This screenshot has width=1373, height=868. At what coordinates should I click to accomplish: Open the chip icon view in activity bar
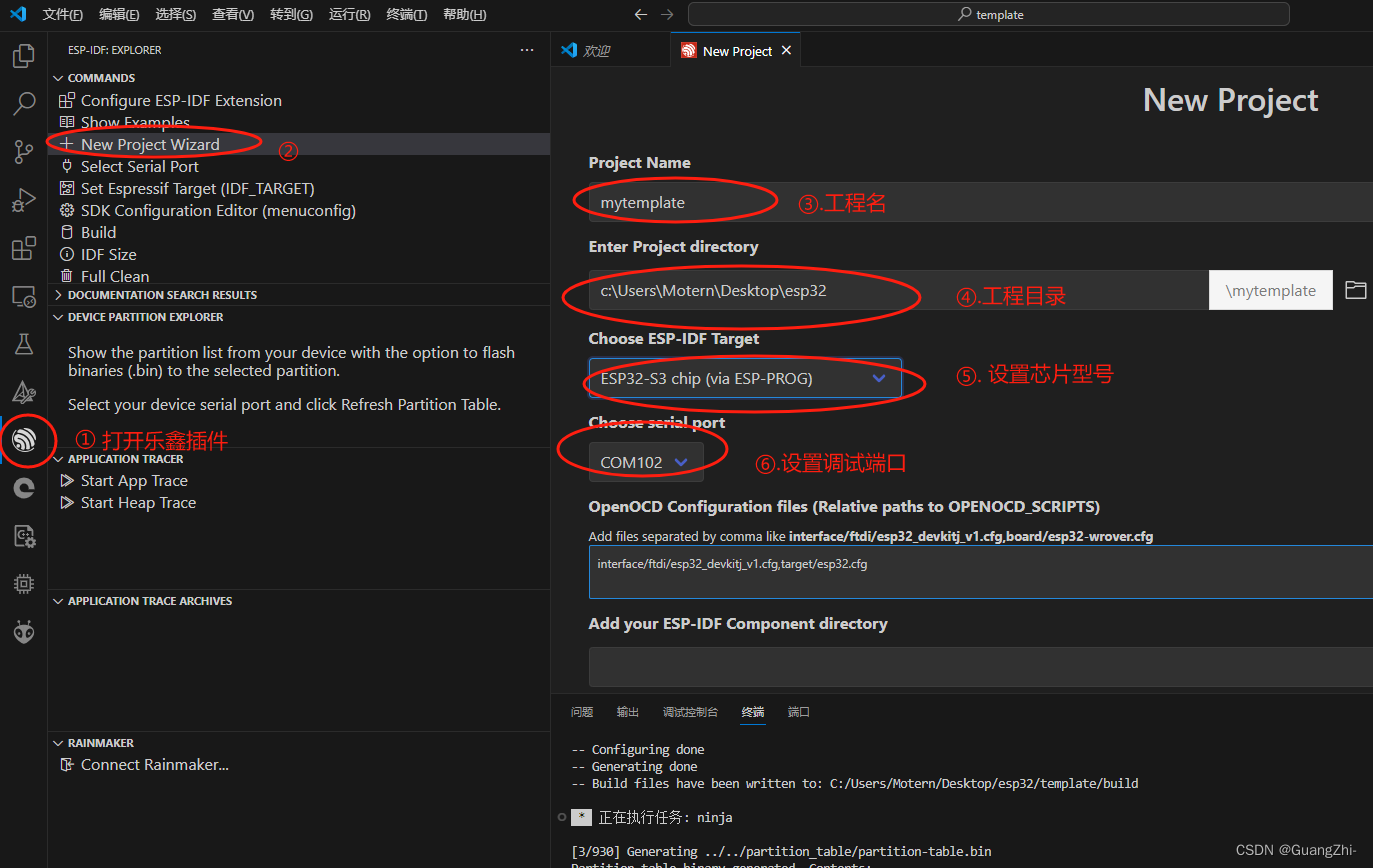point(23,584)
